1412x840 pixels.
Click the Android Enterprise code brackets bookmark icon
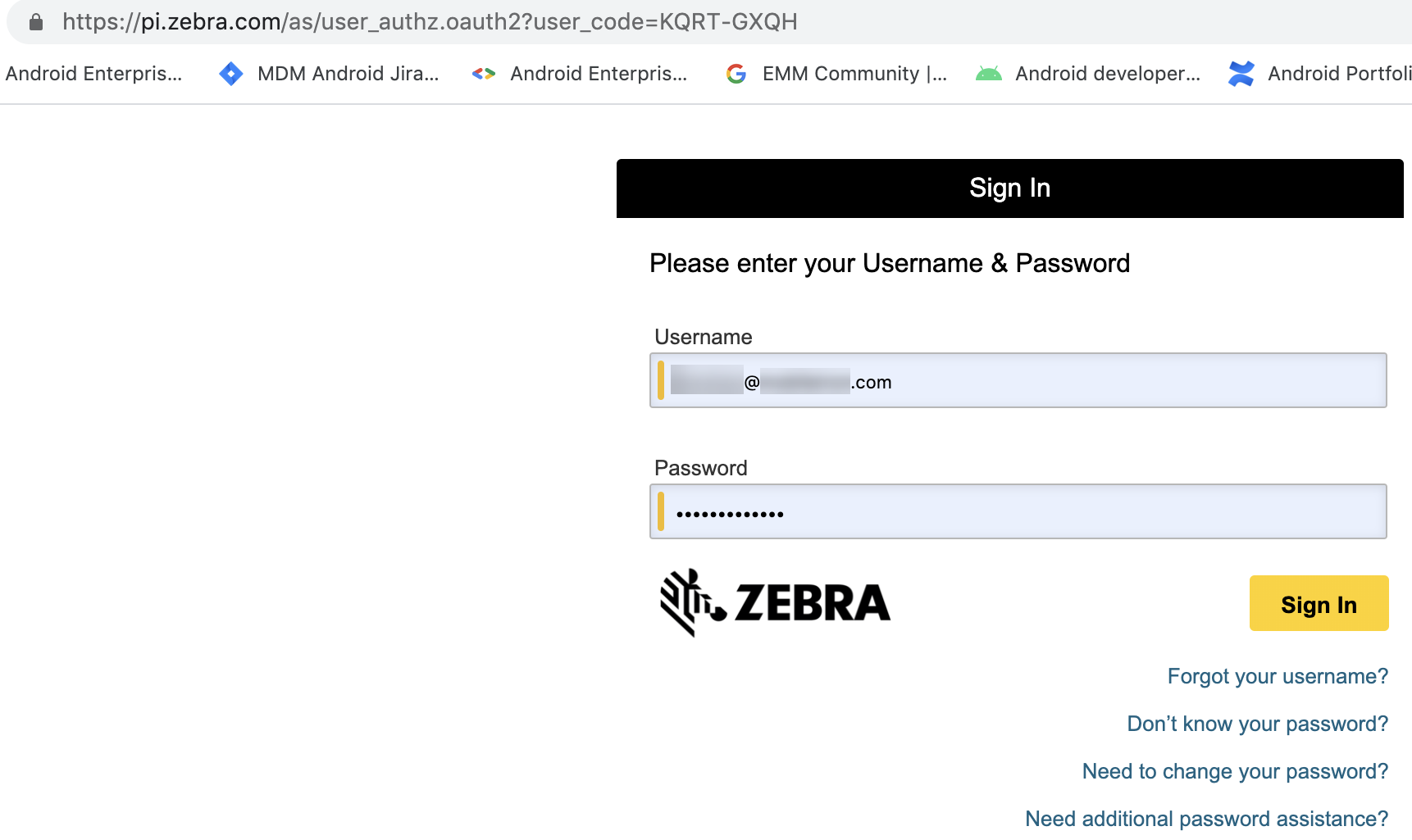pyautogui.click(x=483, y=73)
